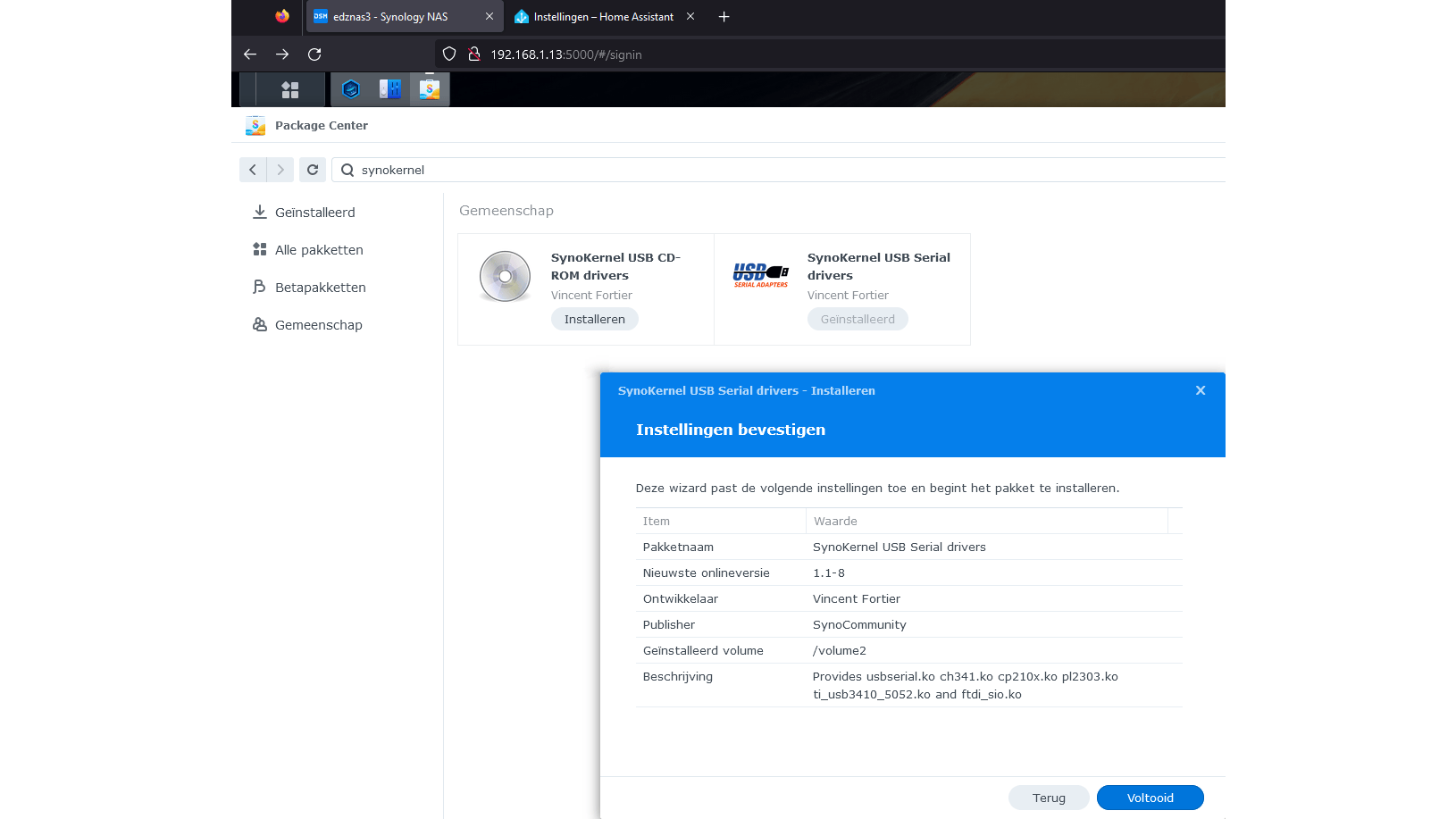
Task: Click the /volume2 value
Action: click(x=840, y=650)
